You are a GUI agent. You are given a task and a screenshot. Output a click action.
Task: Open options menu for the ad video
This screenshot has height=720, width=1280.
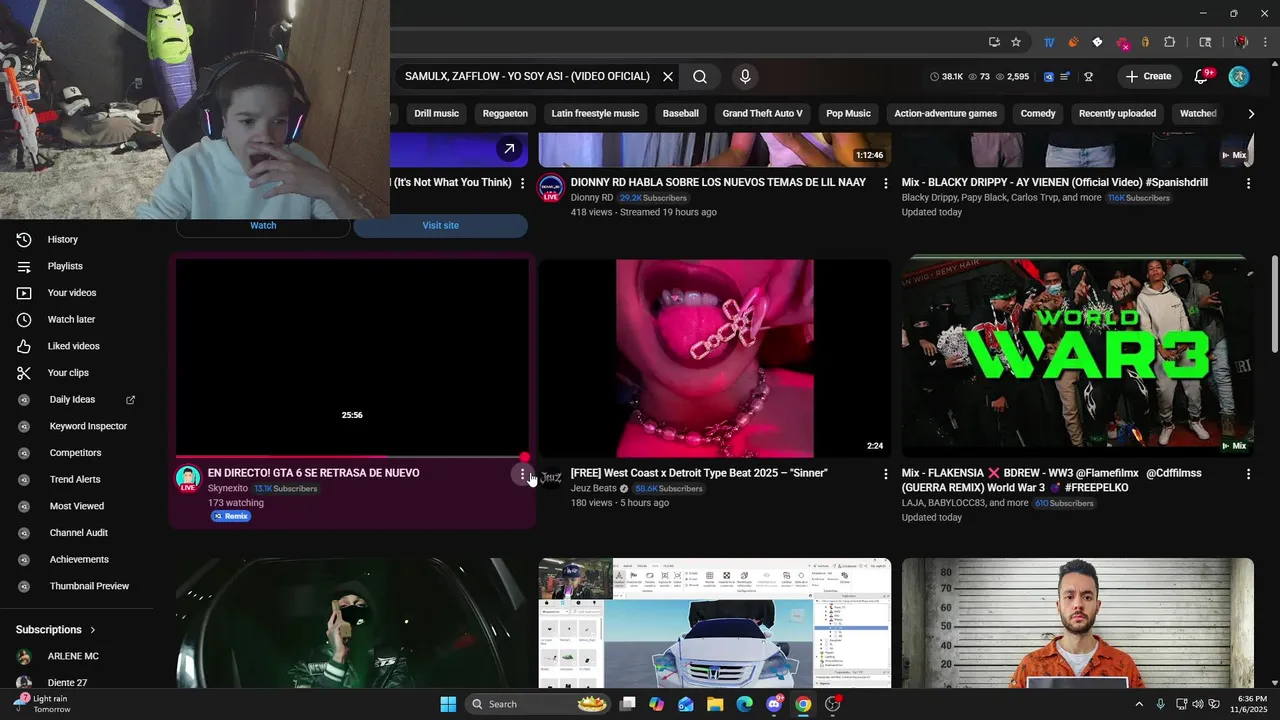(522, 184)
